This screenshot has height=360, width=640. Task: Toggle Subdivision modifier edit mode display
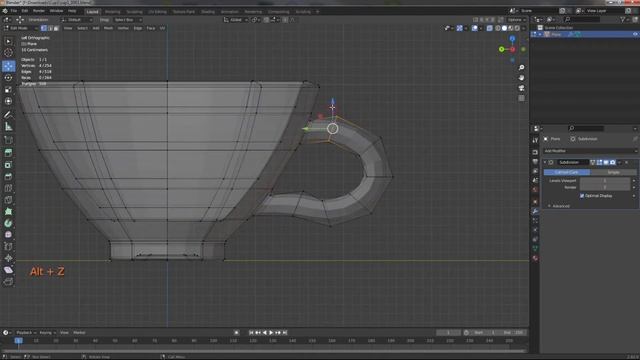[x=599, y=162]
